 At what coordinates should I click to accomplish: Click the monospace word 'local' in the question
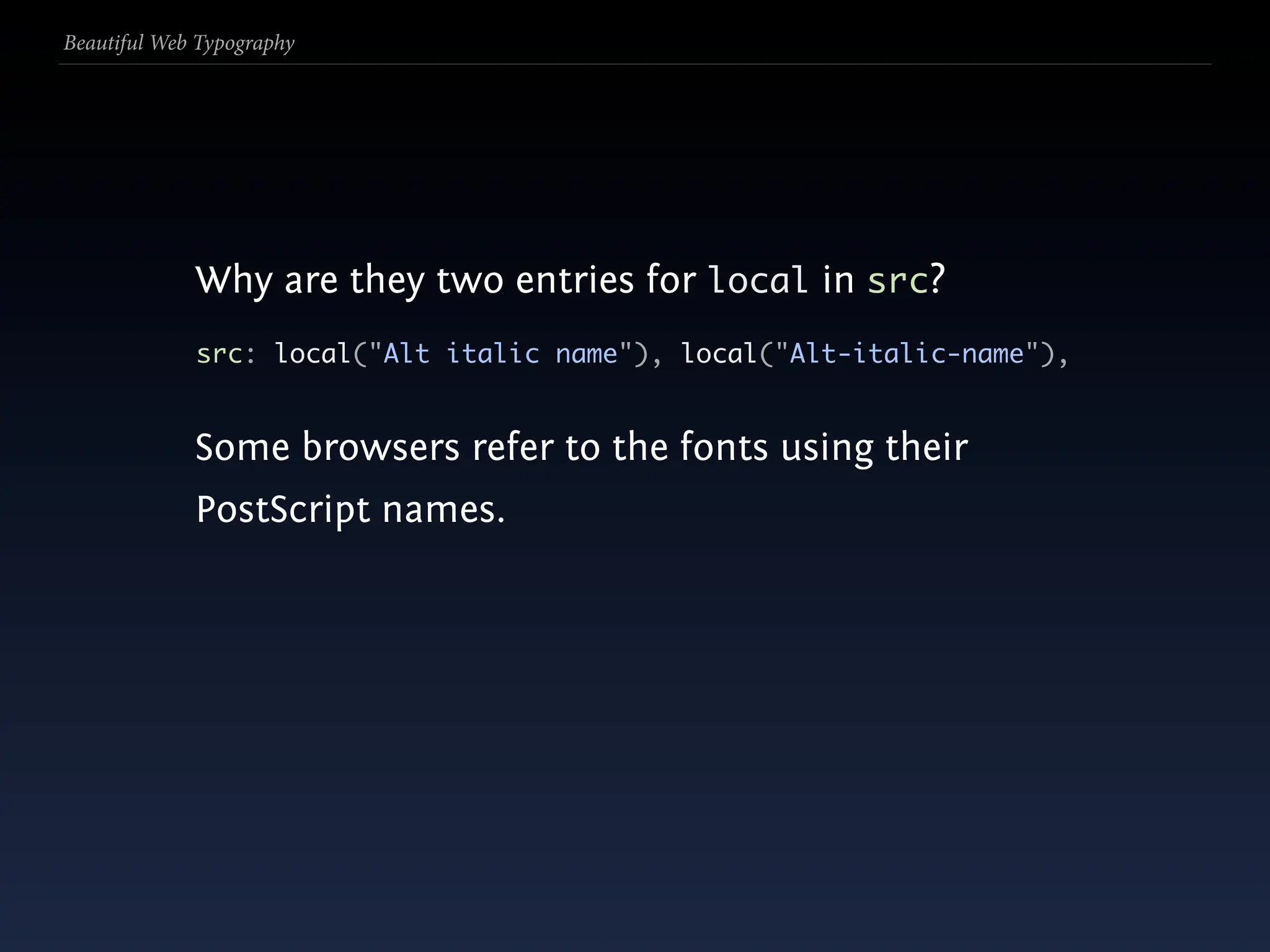(x=758, y=279)
